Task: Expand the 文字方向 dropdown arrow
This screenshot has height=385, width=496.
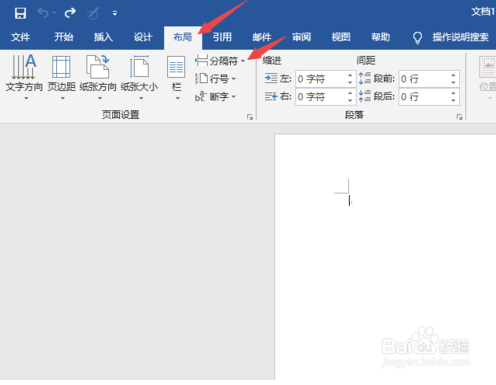Action: (x=26, y=98)
